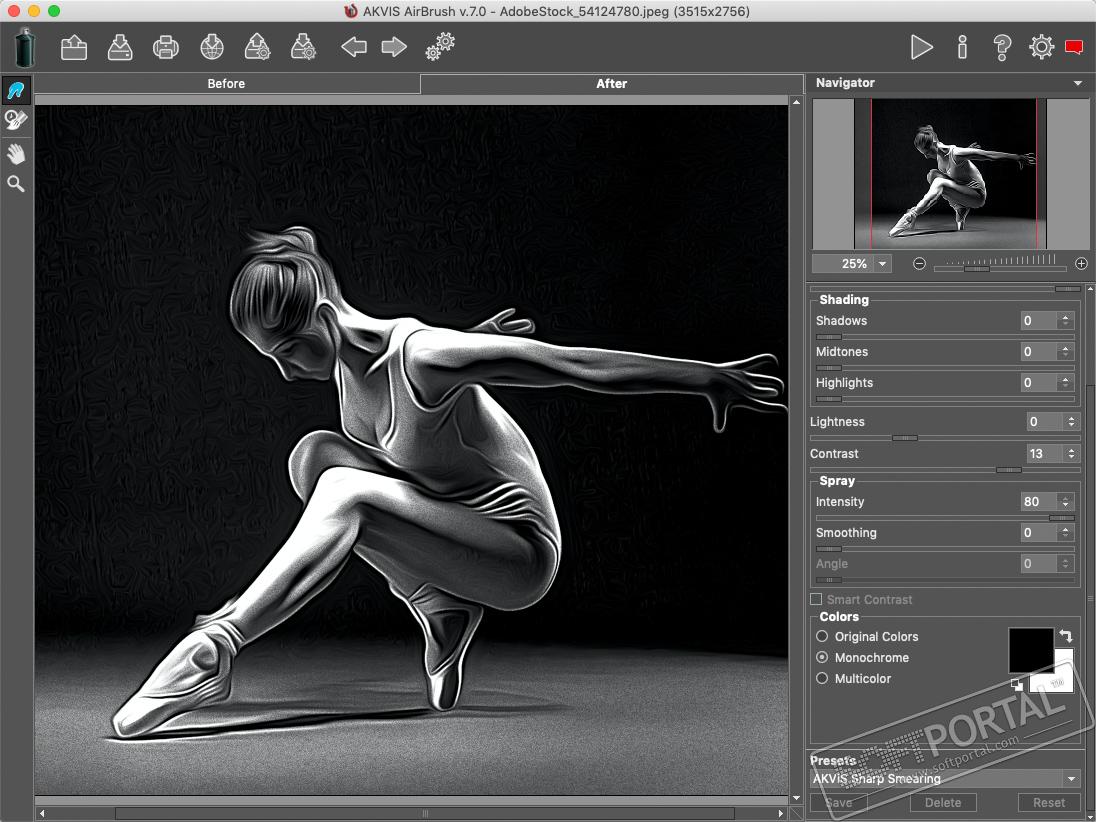Expand the AKVIS Sharp Smearing presets dropdown
This screenshot has width=1096, height=822.
(x=1071, y=779)
